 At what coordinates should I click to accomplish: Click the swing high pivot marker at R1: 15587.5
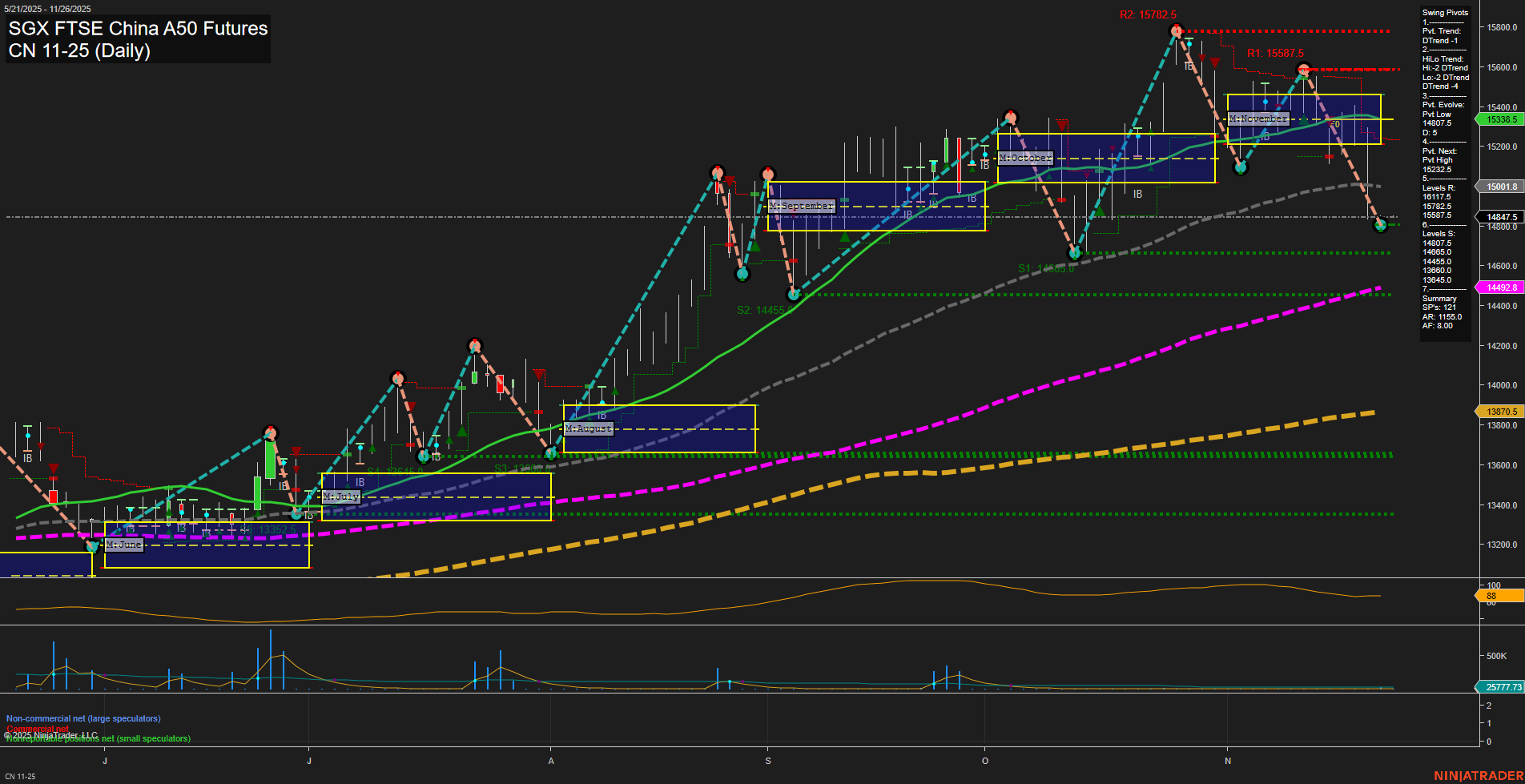(1303, 70)
